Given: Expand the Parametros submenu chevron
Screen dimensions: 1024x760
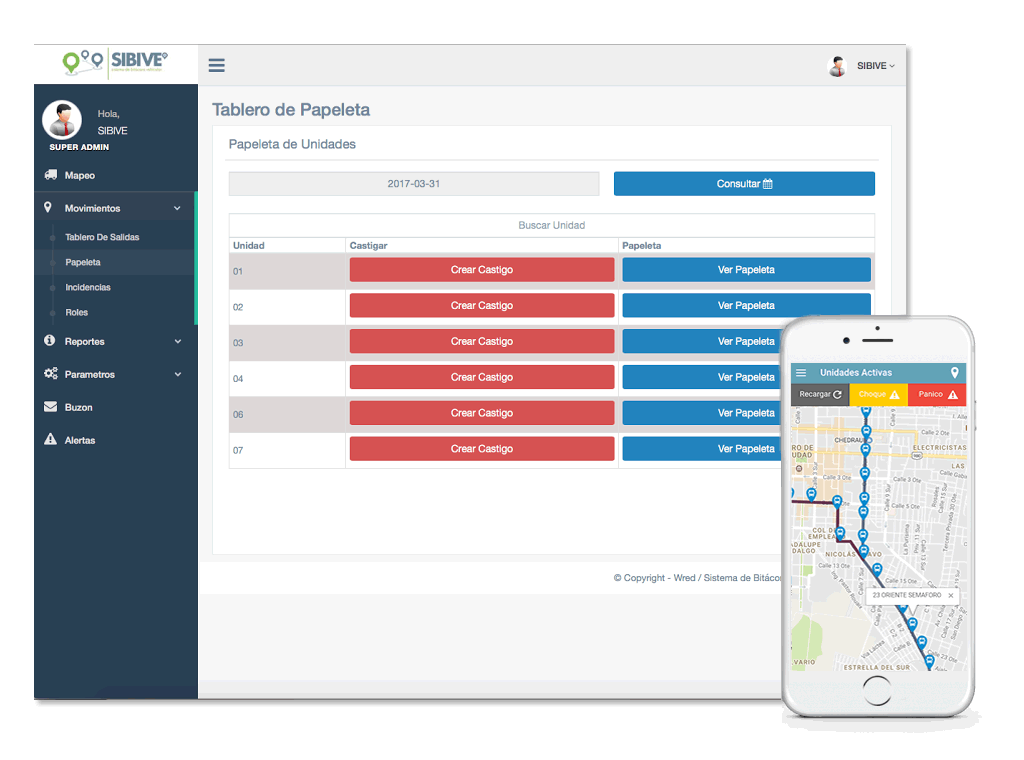Looking at the screenshot, I should click(x=177, y=374).
